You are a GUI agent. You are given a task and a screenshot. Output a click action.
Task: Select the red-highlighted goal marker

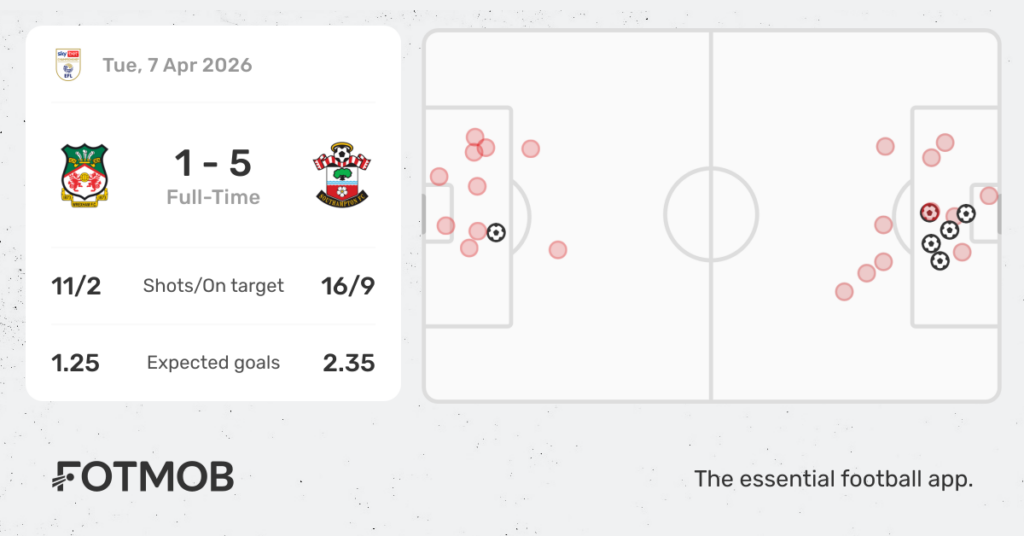tap(929, 212)
